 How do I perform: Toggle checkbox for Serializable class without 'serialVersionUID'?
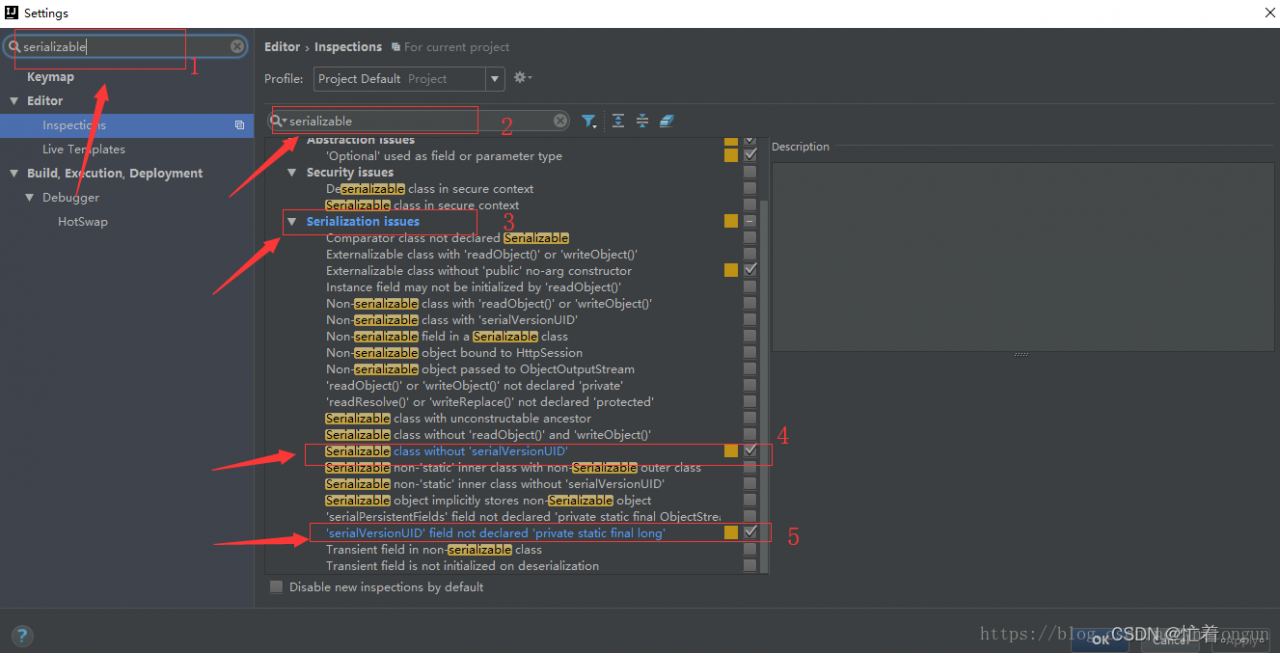pos(750,451)
